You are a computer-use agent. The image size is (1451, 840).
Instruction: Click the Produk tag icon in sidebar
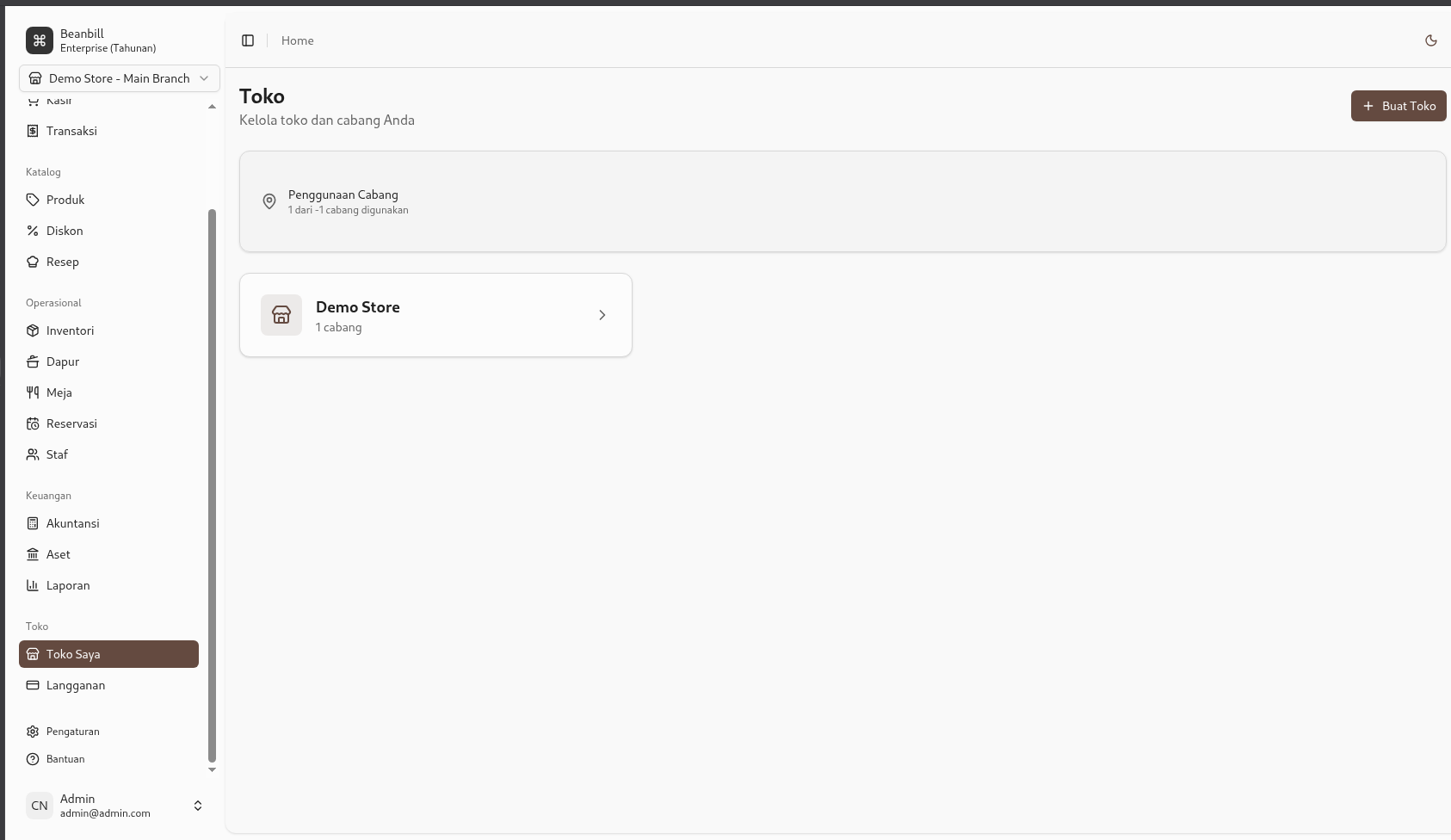33,200
